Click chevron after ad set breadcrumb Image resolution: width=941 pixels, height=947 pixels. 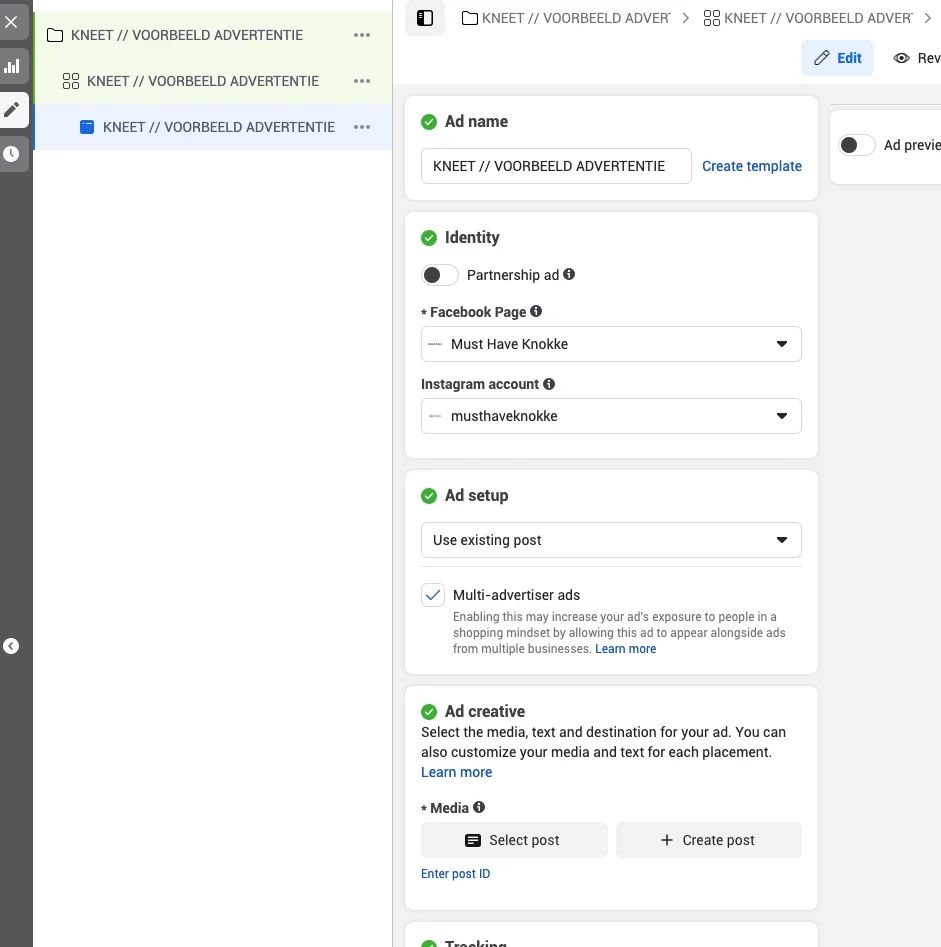[928, 18]
